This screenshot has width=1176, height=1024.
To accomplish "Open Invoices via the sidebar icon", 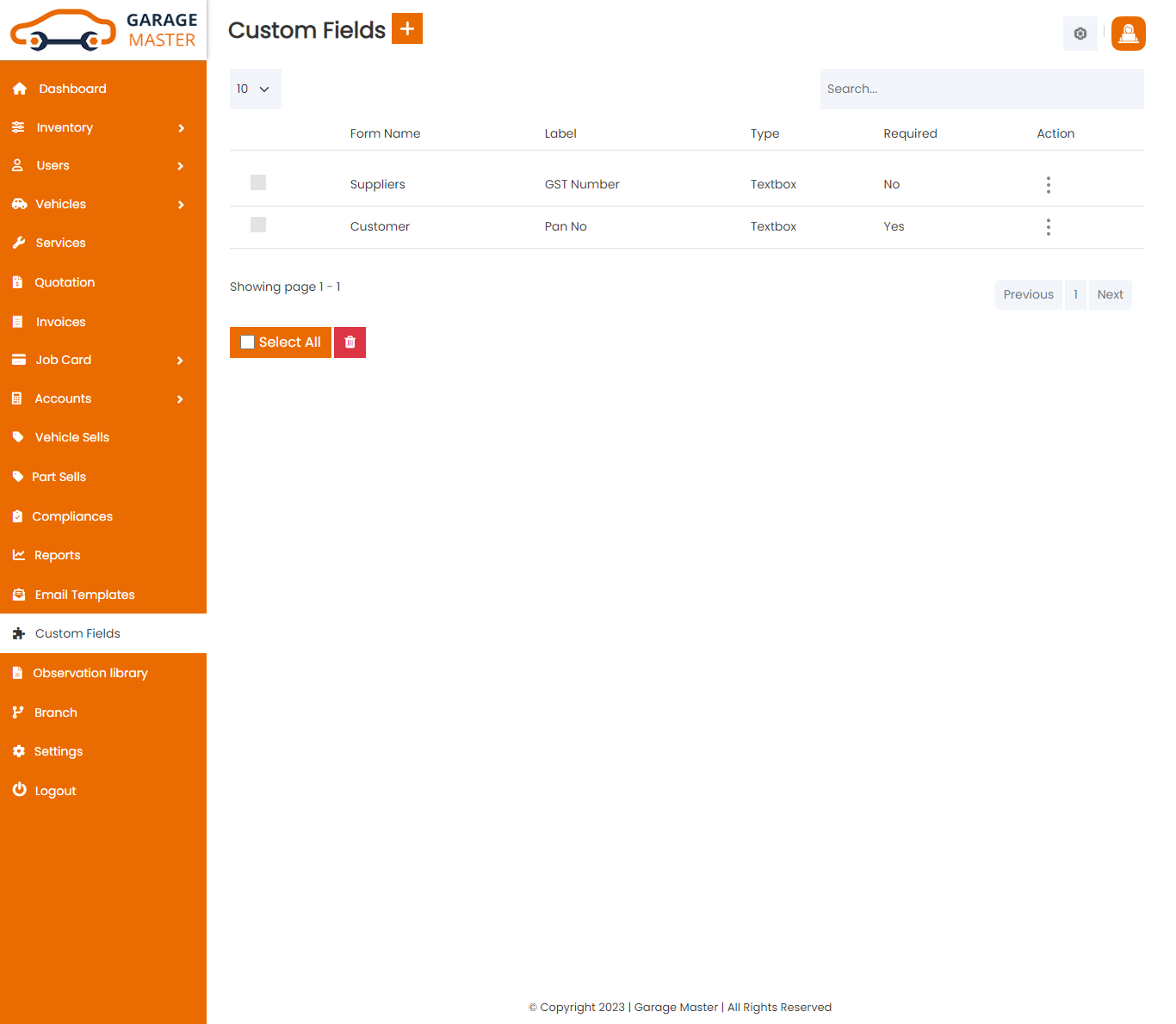I will tap(18, 321).
